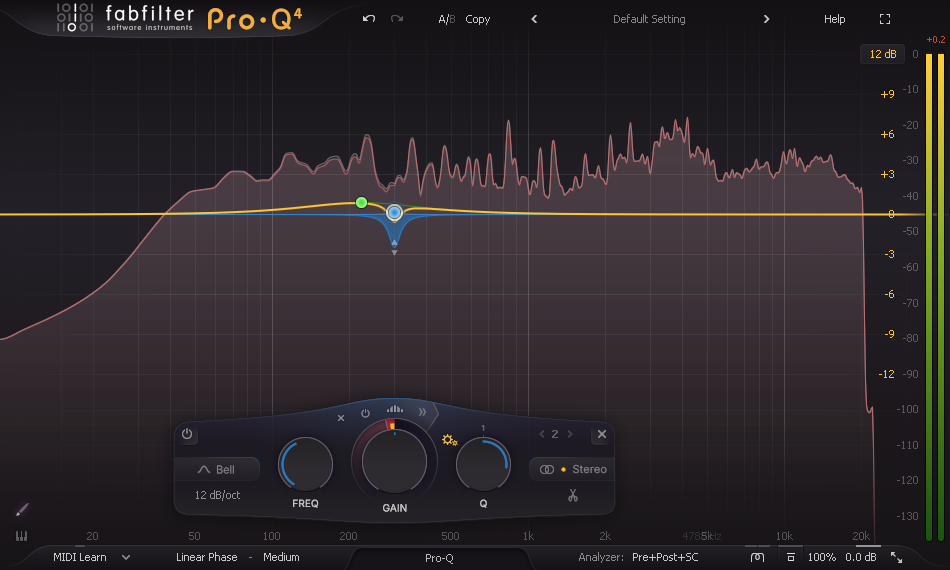Click the output level meter
The width and height of the screenshot is (950, 570).
[935, 297]
